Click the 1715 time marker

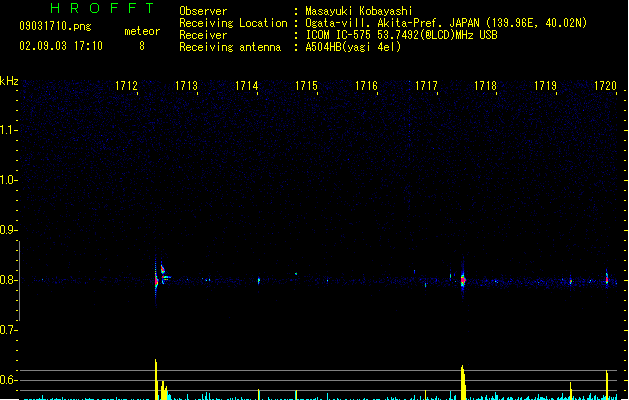[306, 86]
